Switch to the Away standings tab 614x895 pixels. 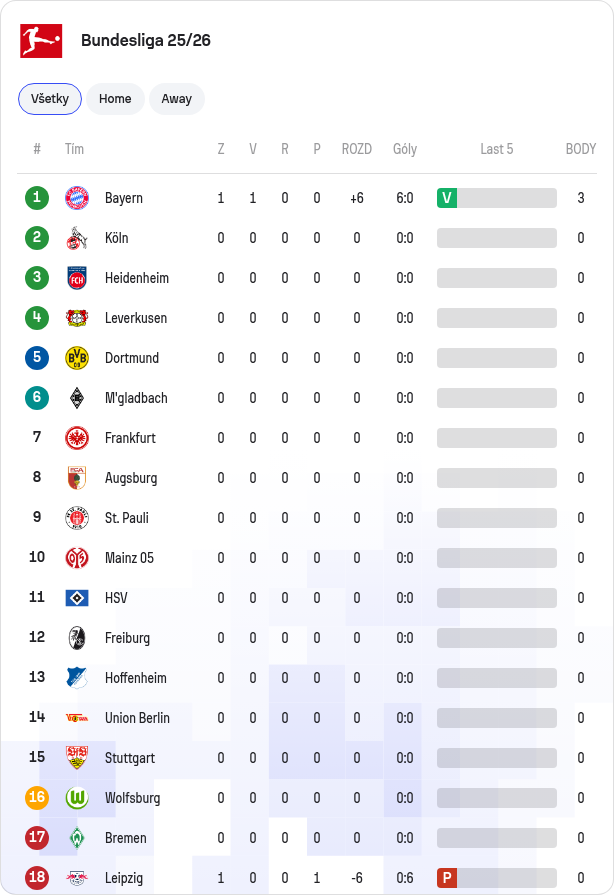tap(177, 99)
